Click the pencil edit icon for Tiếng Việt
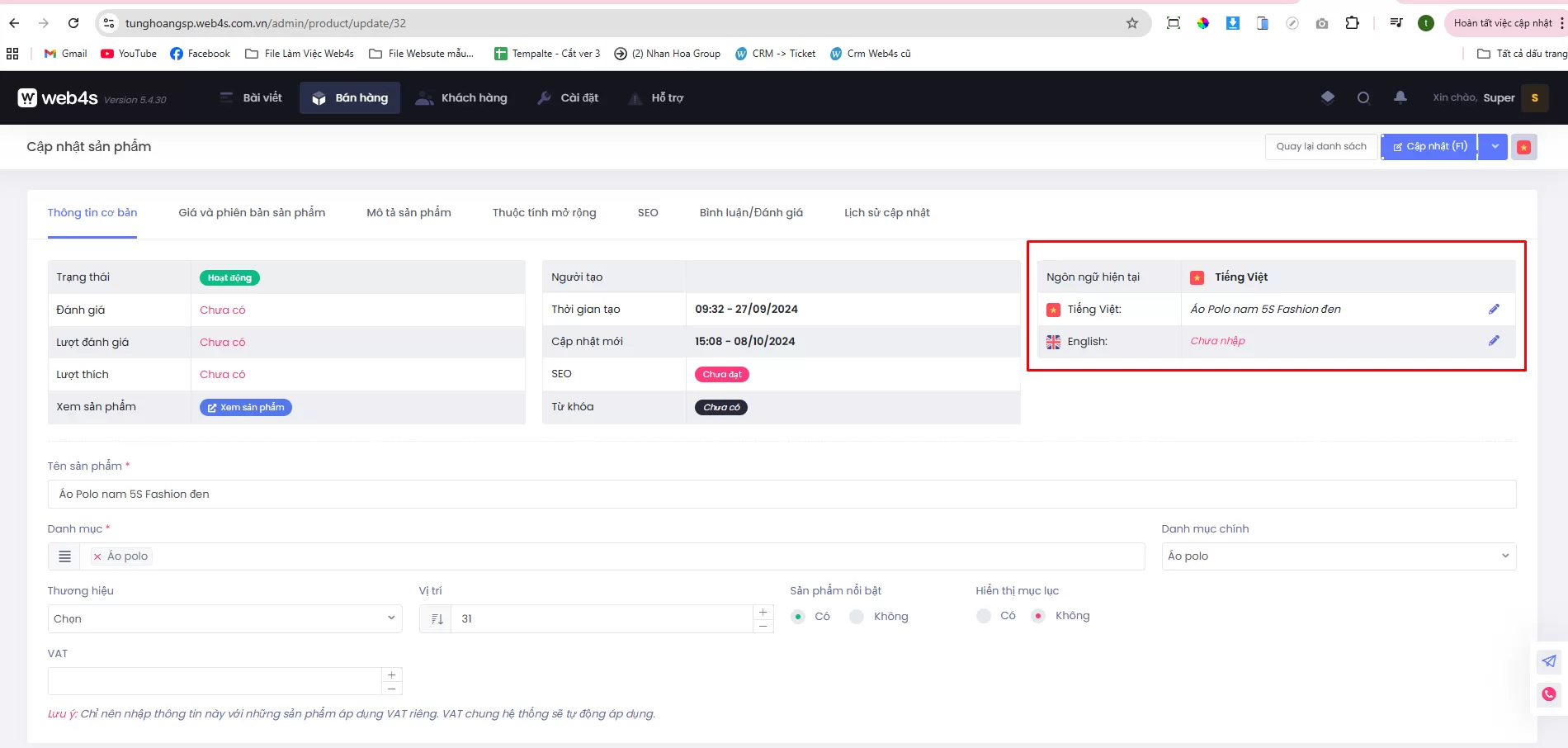 [1494, 309]
